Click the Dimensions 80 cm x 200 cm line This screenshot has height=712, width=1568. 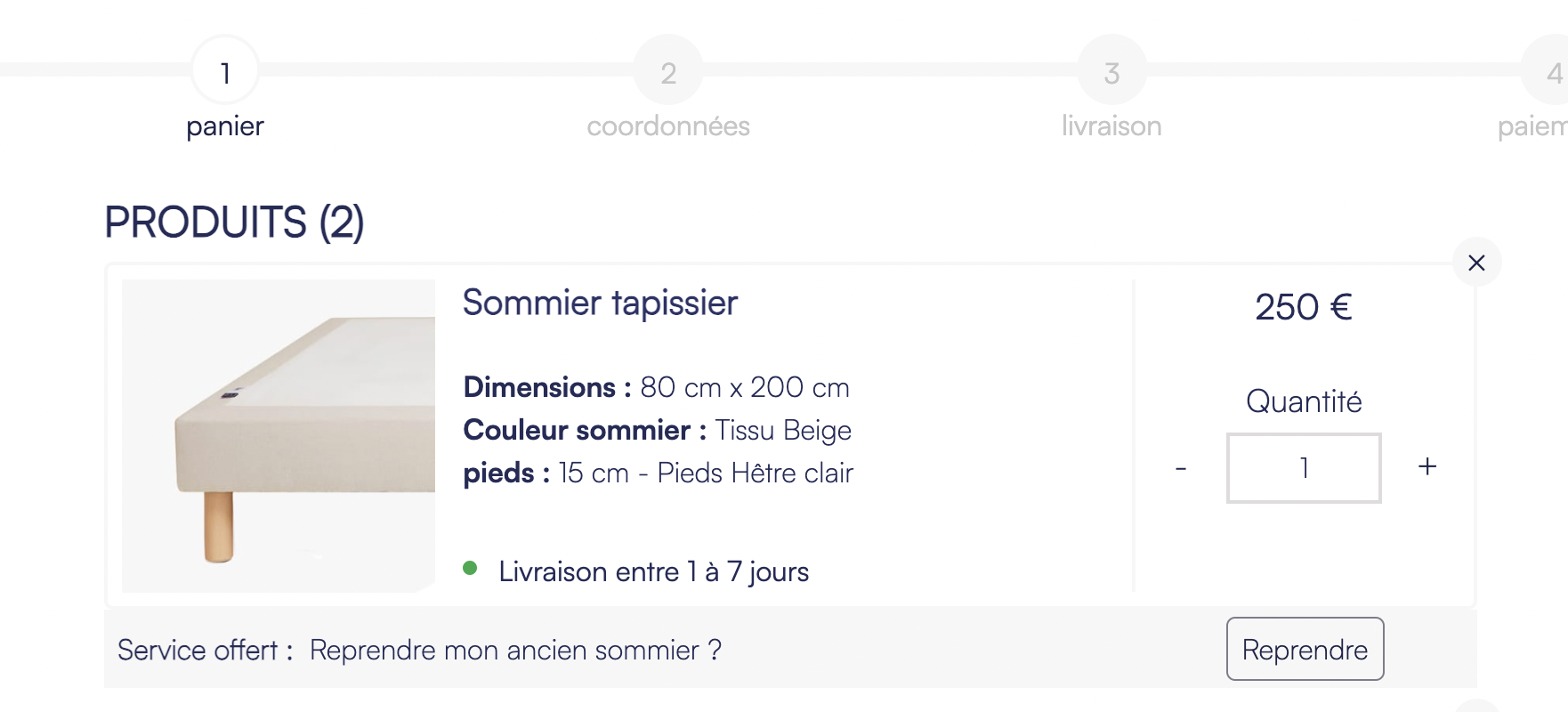pos(657,387)
